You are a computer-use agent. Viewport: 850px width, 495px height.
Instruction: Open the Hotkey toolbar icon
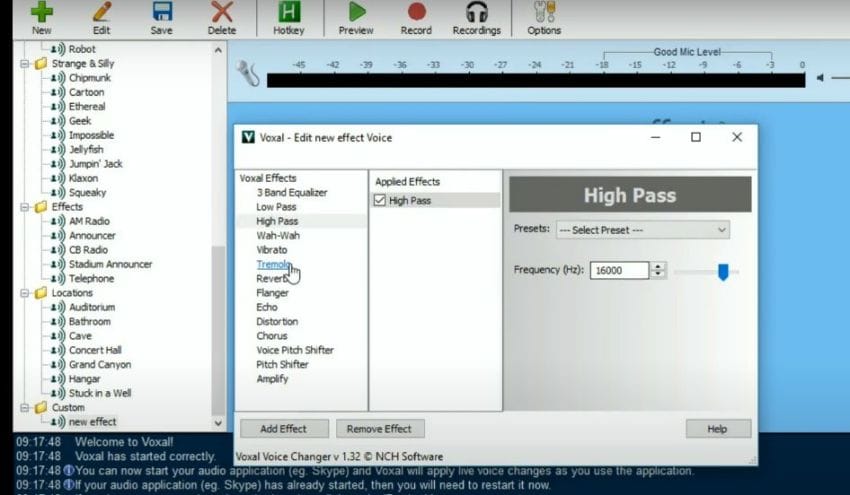288,12
